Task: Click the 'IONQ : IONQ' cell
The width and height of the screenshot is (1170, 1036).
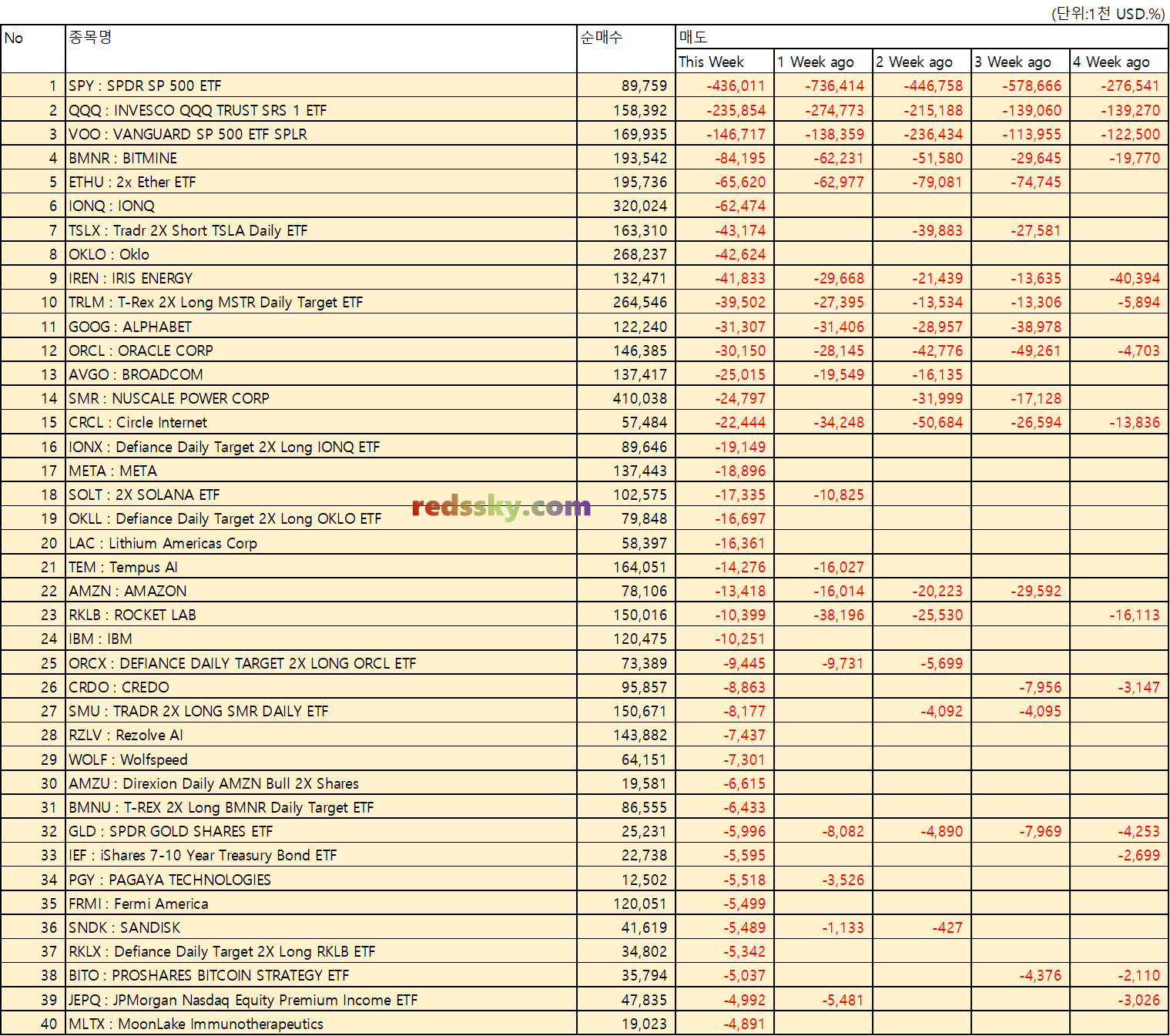Action: coord(321,206)
